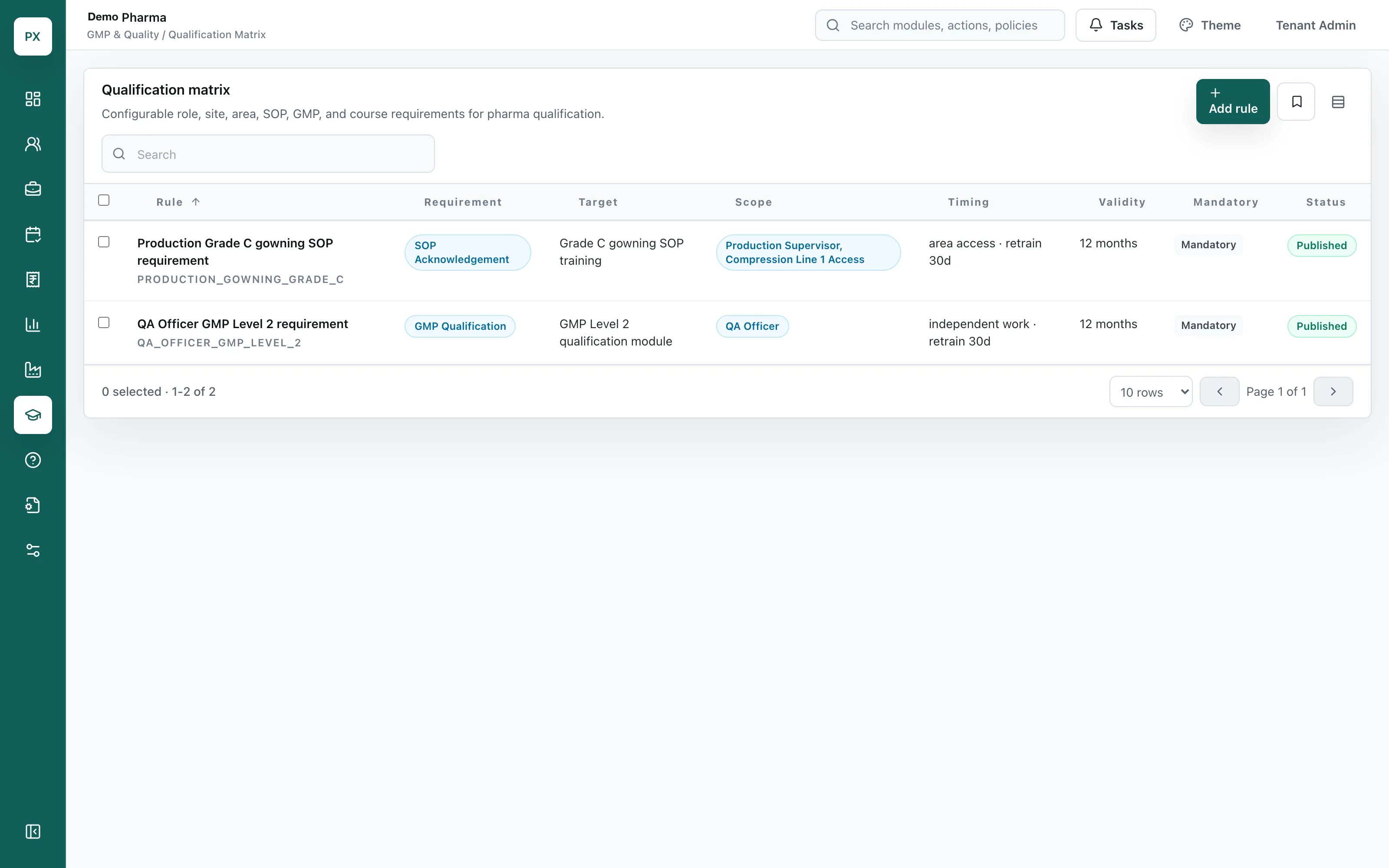The image size is (1389, 868).
Task: Open the 10 rows page size dropdown
Action: (x=1151, y=391)
